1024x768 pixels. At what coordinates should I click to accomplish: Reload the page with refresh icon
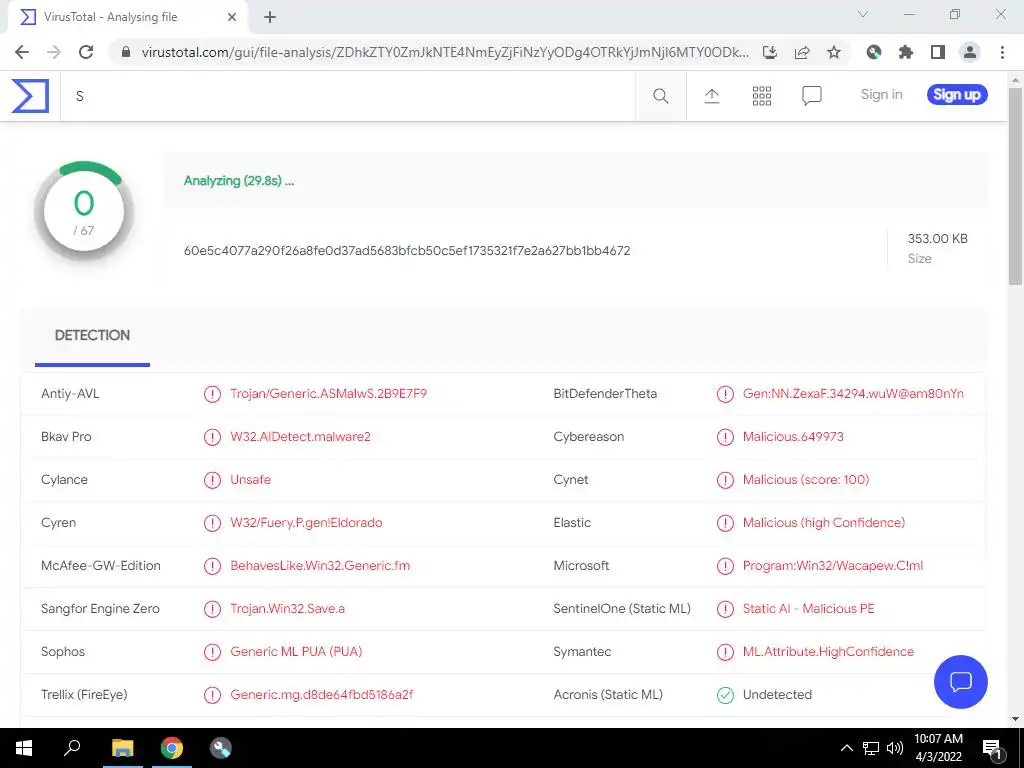[x=86, y=52]
